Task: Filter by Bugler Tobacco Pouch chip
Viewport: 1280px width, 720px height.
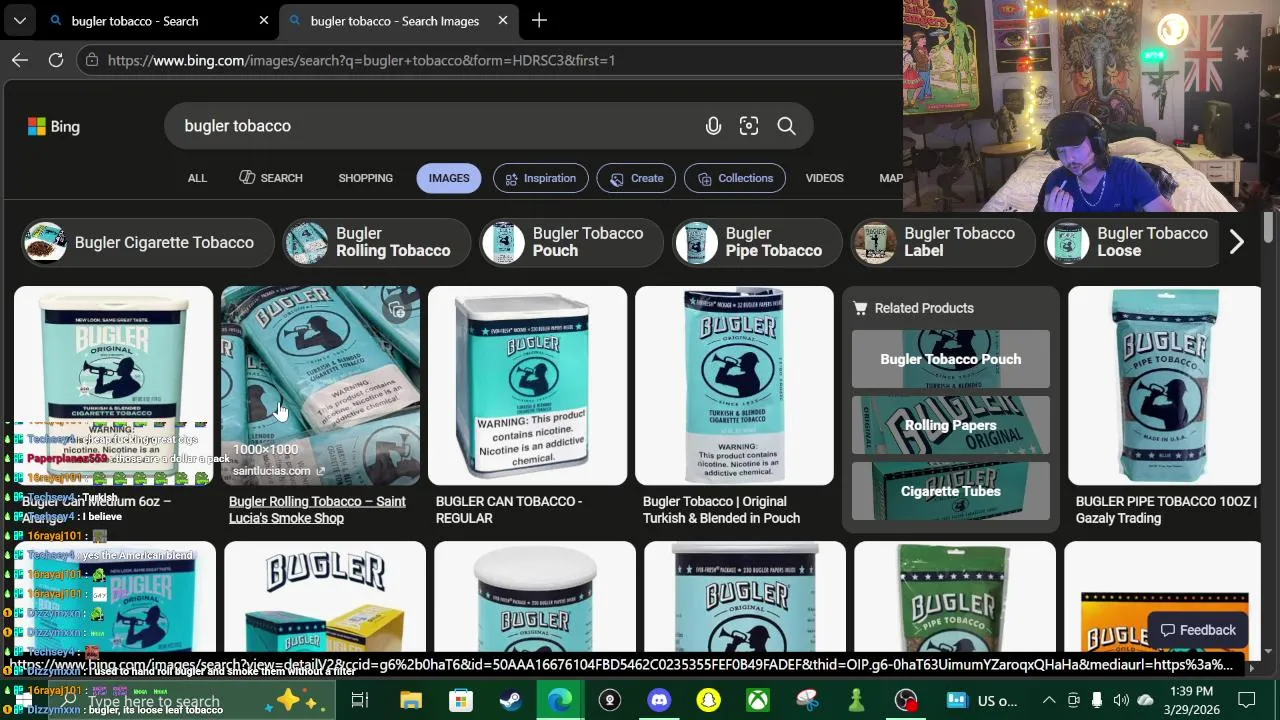Action: (x=570, y=242)
